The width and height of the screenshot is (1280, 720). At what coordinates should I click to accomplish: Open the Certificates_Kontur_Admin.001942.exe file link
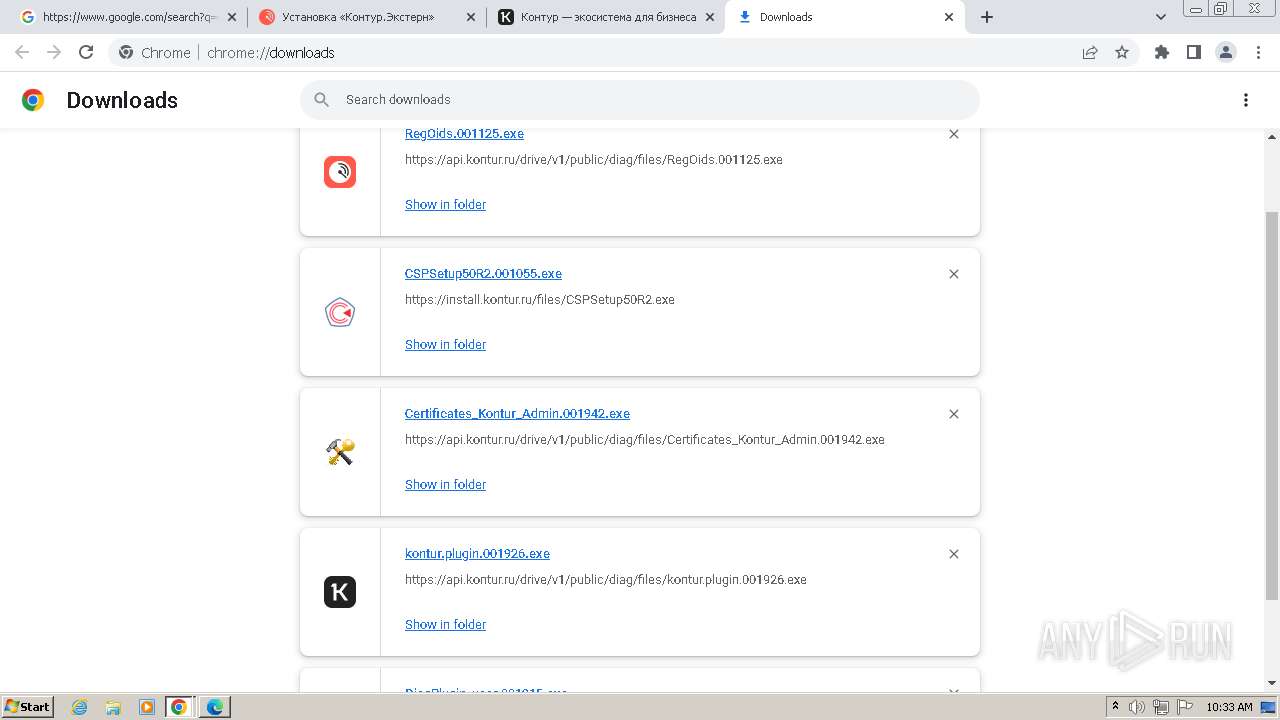pyautogui.click(x=517, y=413)
